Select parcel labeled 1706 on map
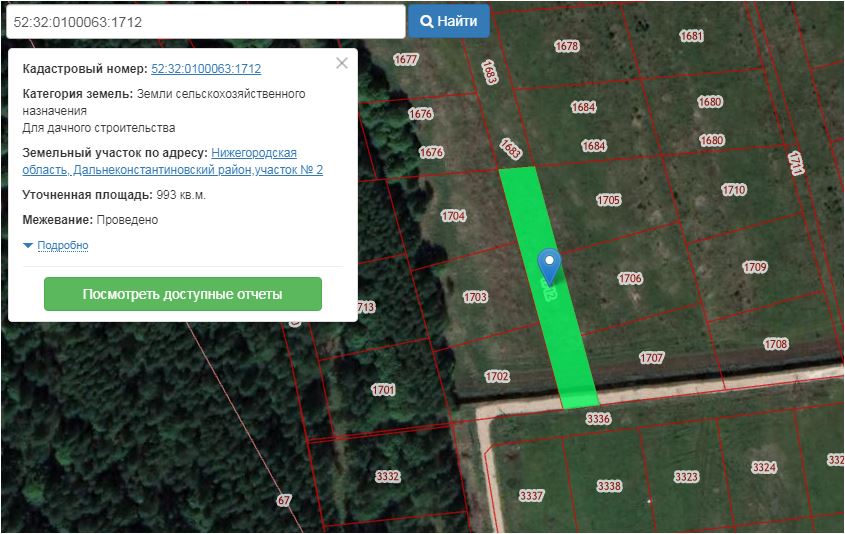Image resolution: width=845 pixels, height=534 pixels. (630, 278)
